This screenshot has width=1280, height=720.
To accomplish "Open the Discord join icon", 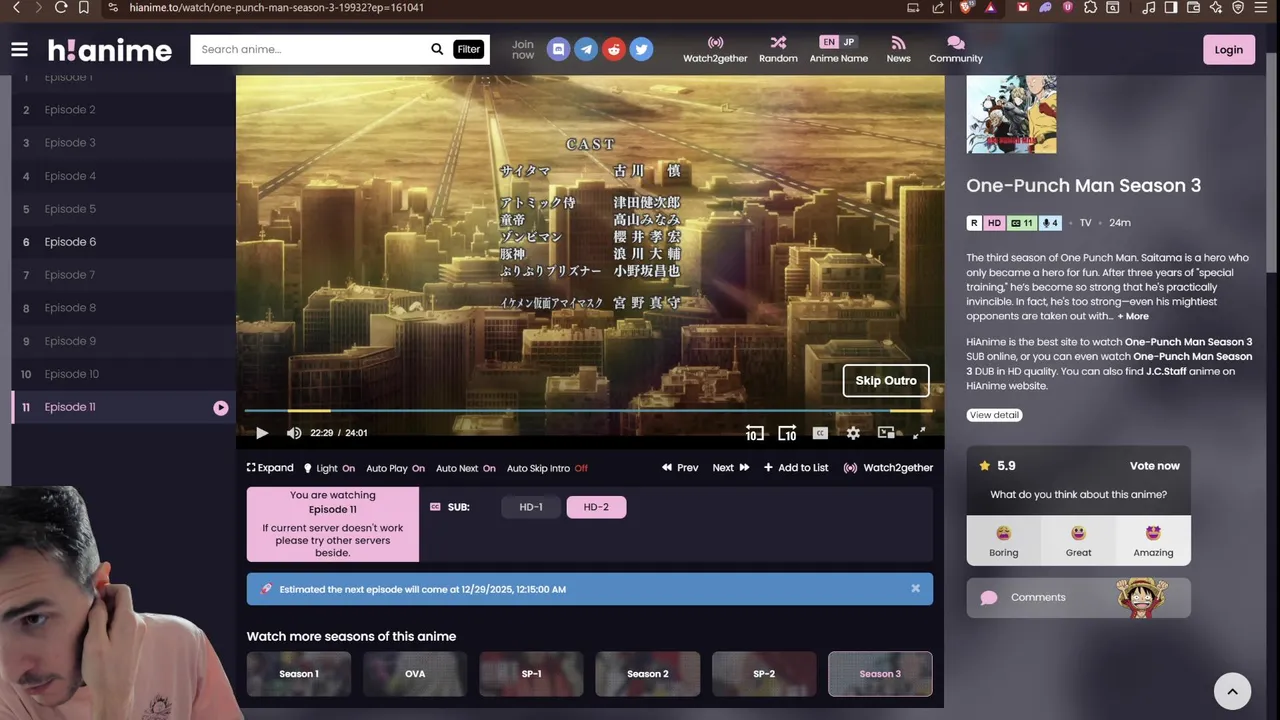I will coord(559,49).
